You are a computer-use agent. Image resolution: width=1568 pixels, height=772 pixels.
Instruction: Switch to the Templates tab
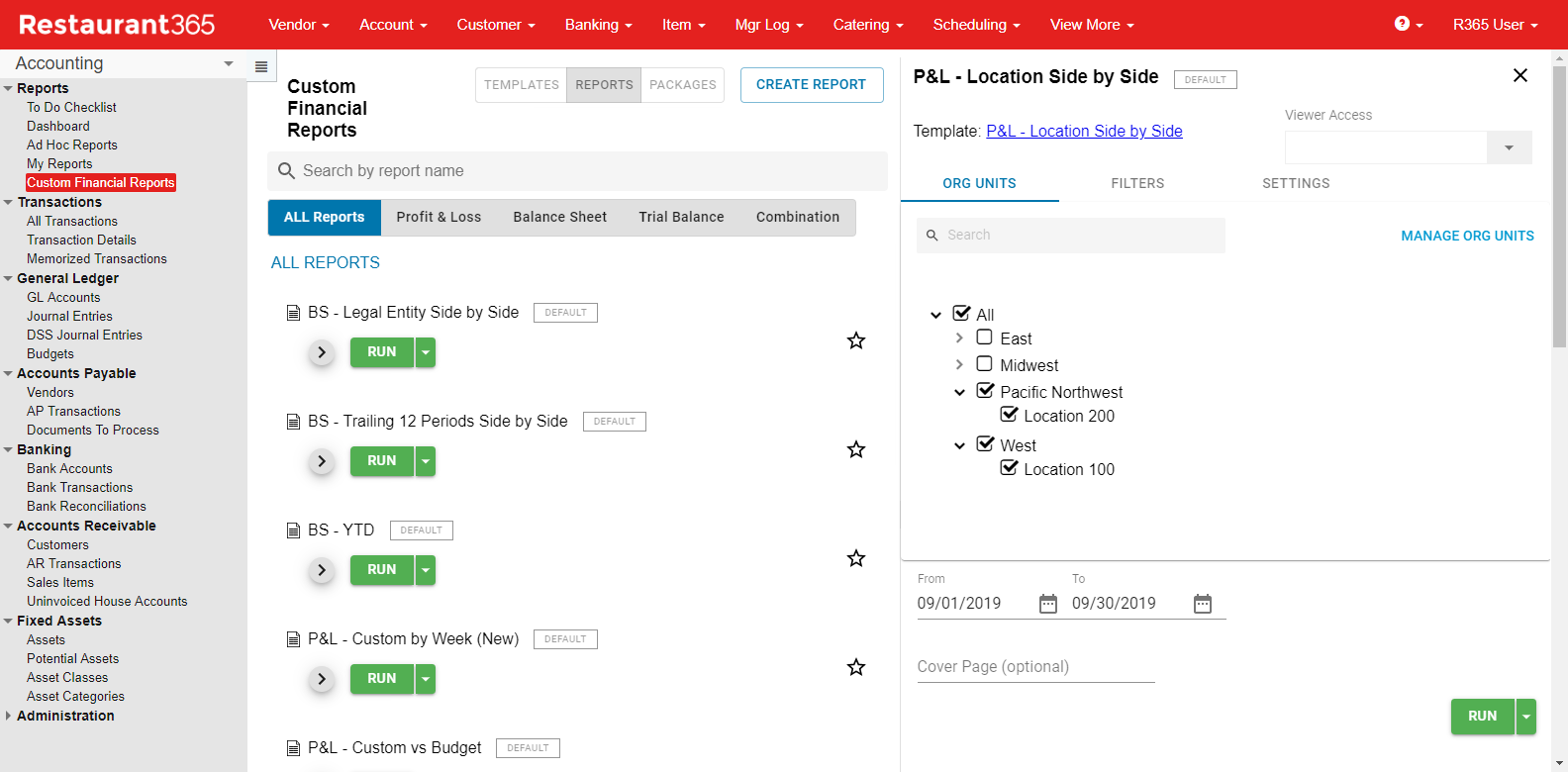pyautogui.click(x=522, y=85)
